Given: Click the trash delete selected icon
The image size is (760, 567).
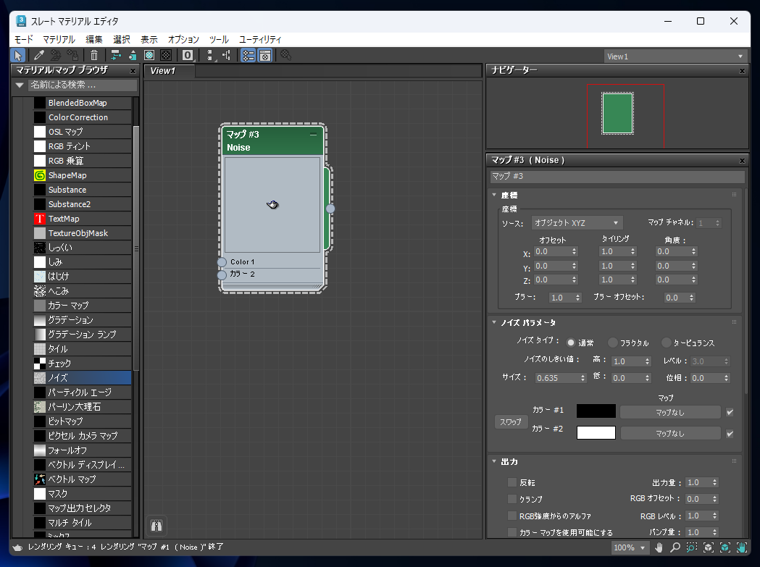Looking at the screenshot, I should [94, 55].
